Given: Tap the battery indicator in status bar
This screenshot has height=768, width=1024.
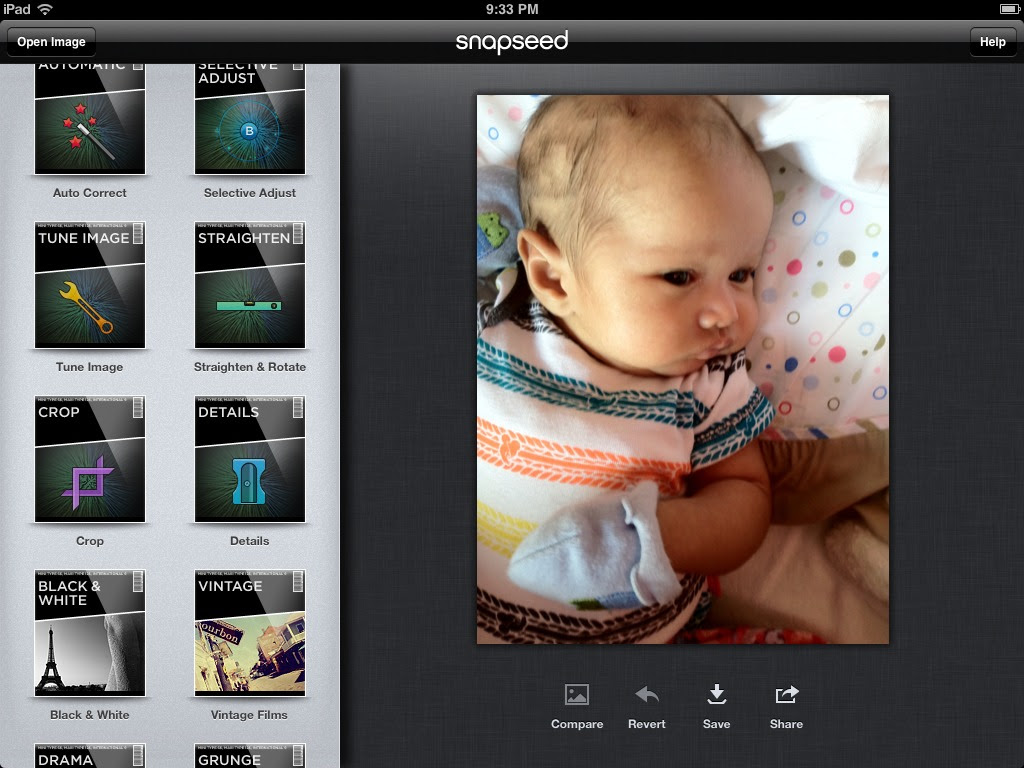Looking at the screenshot, I should [x=1009, y=9].
